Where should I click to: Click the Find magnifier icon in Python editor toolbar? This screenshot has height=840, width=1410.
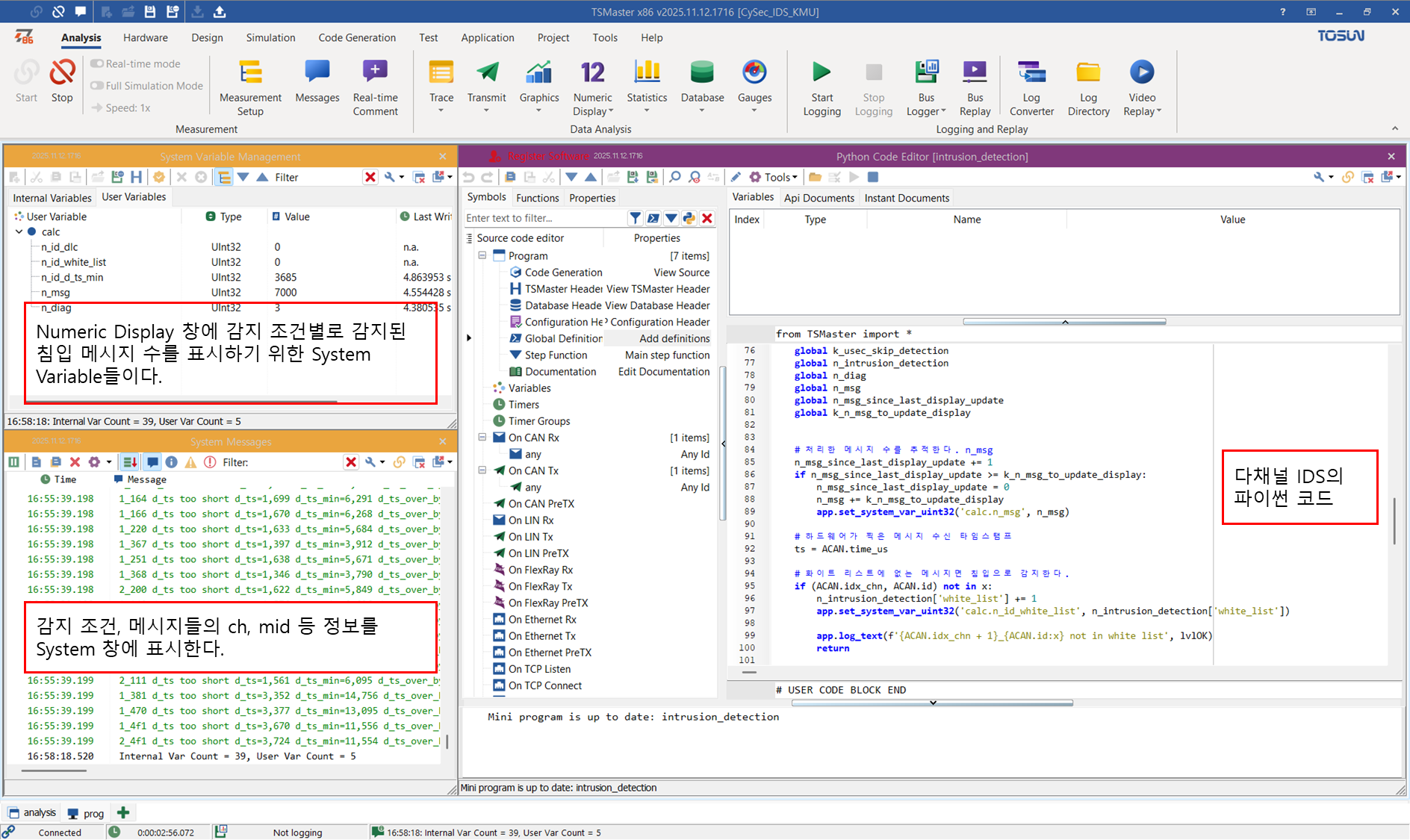point(675,177)
